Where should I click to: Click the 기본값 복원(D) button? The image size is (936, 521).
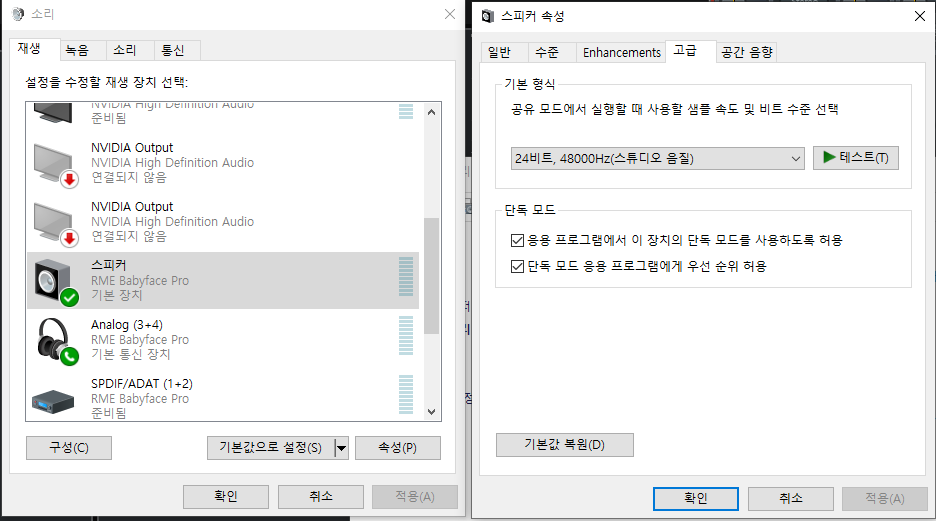click(565, 445)
